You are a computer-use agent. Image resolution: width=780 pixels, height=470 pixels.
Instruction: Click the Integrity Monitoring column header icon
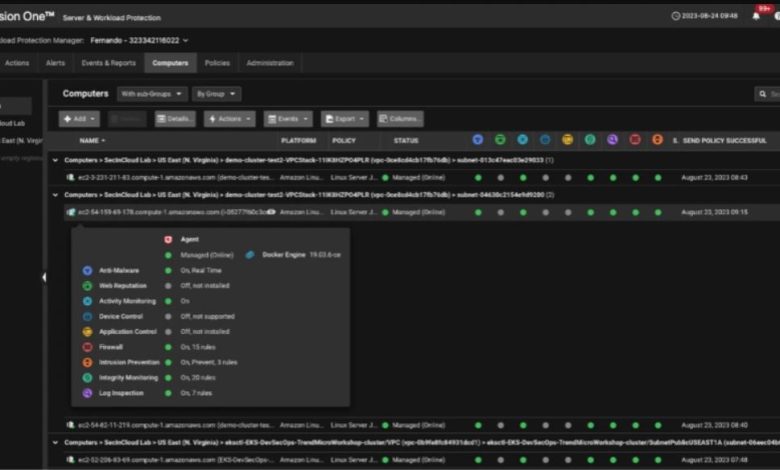[590, 140]
